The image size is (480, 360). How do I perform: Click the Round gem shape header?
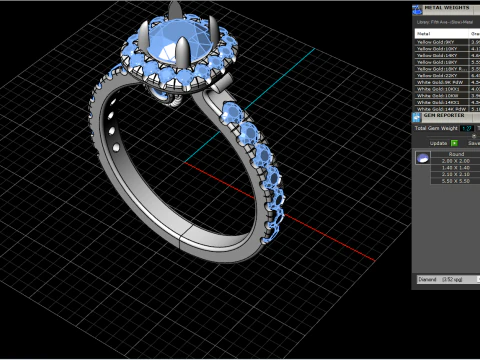pos(456,154)
